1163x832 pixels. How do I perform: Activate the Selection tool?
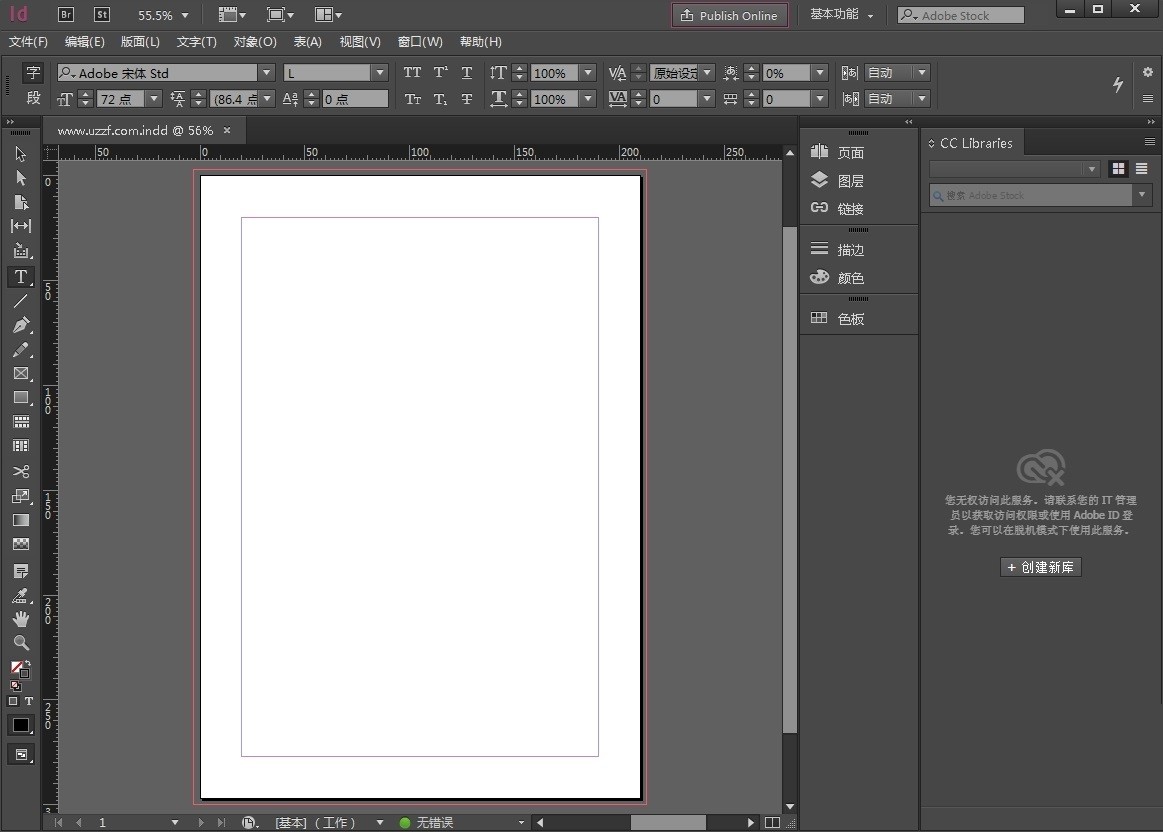pos(21,153)
